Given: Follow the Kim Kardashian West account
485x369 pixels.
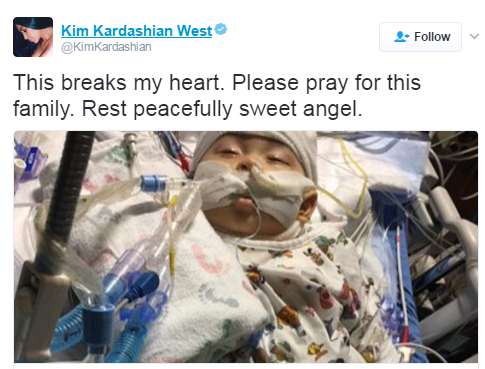Looking at the screenshot, I should click(x=420, y=37).
